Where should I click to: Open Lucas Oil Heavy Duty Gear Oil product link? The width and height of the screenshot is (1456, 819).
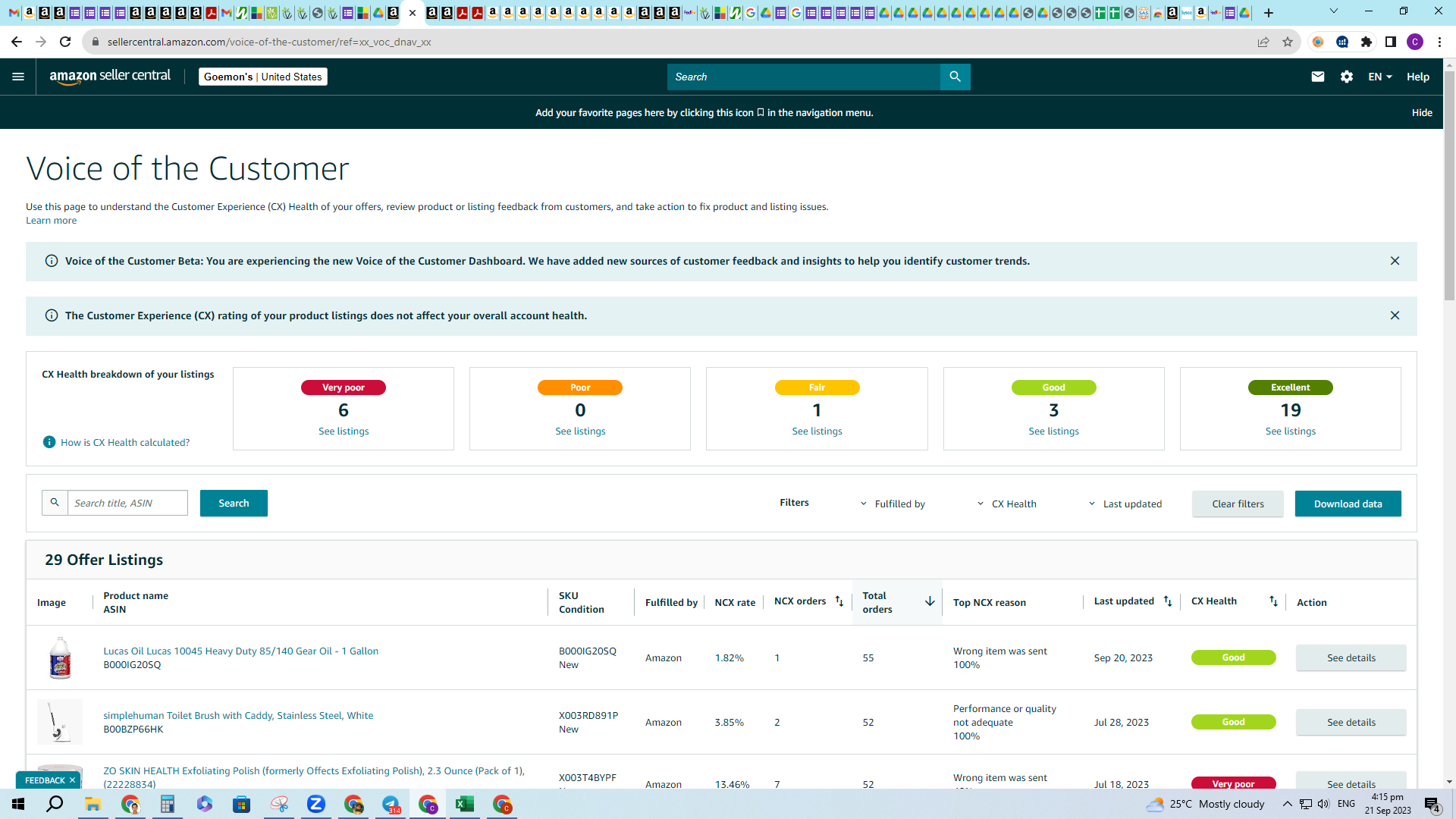click(x=240, y=651)
